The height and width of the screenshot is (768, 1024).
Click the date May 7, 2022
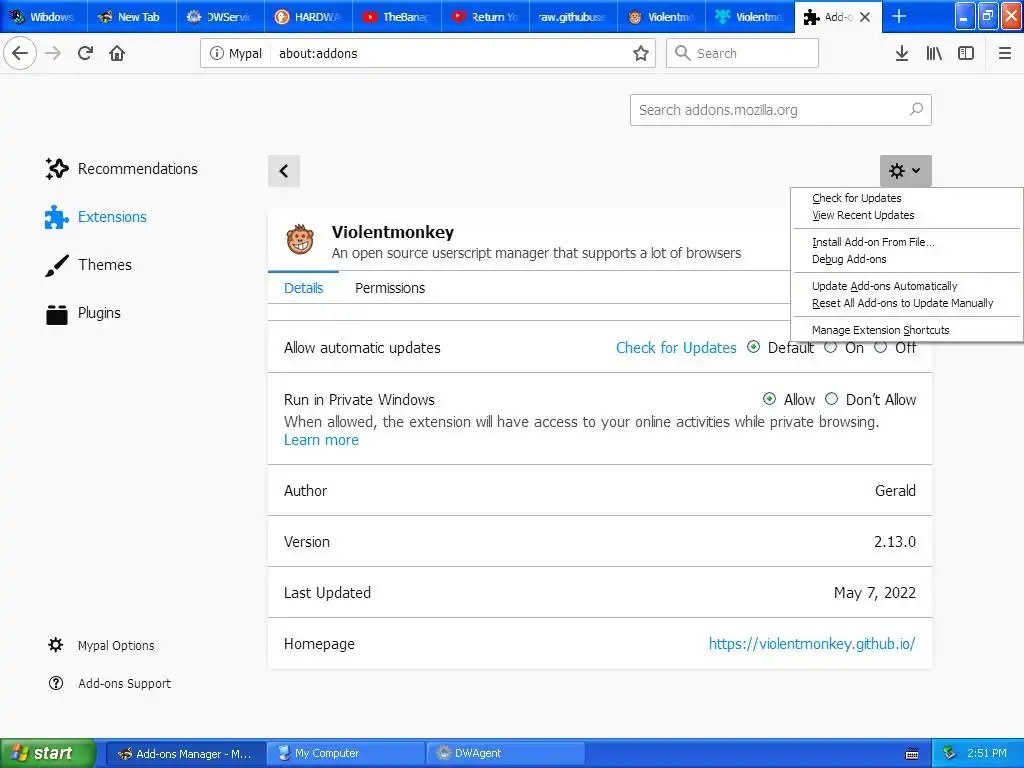874,592
